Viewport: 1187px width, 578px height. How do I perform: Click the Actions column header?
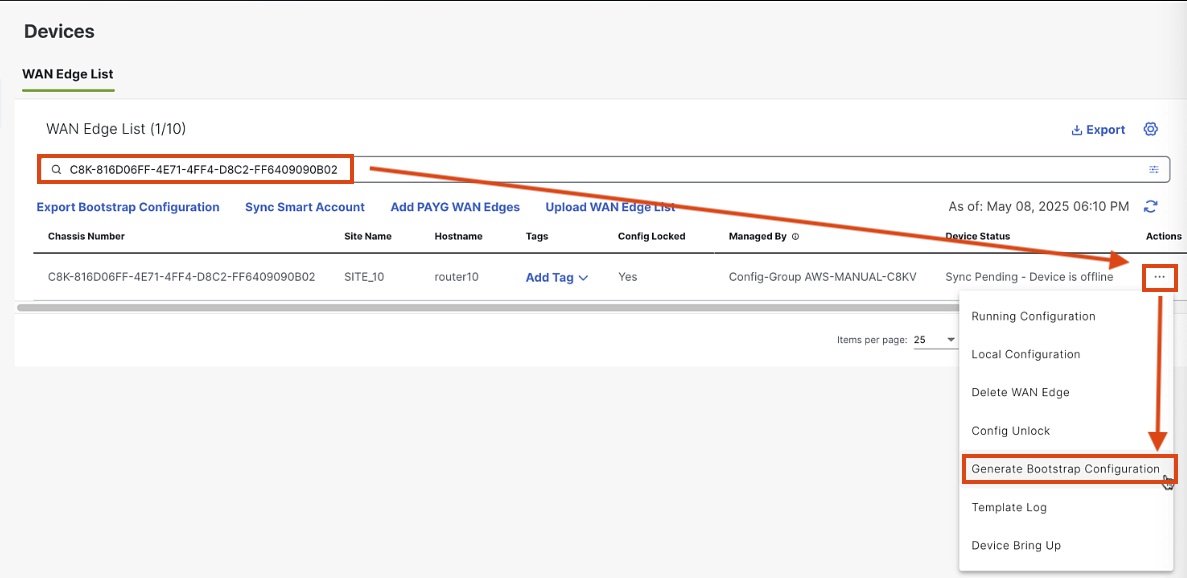[x=1164, y=236]
